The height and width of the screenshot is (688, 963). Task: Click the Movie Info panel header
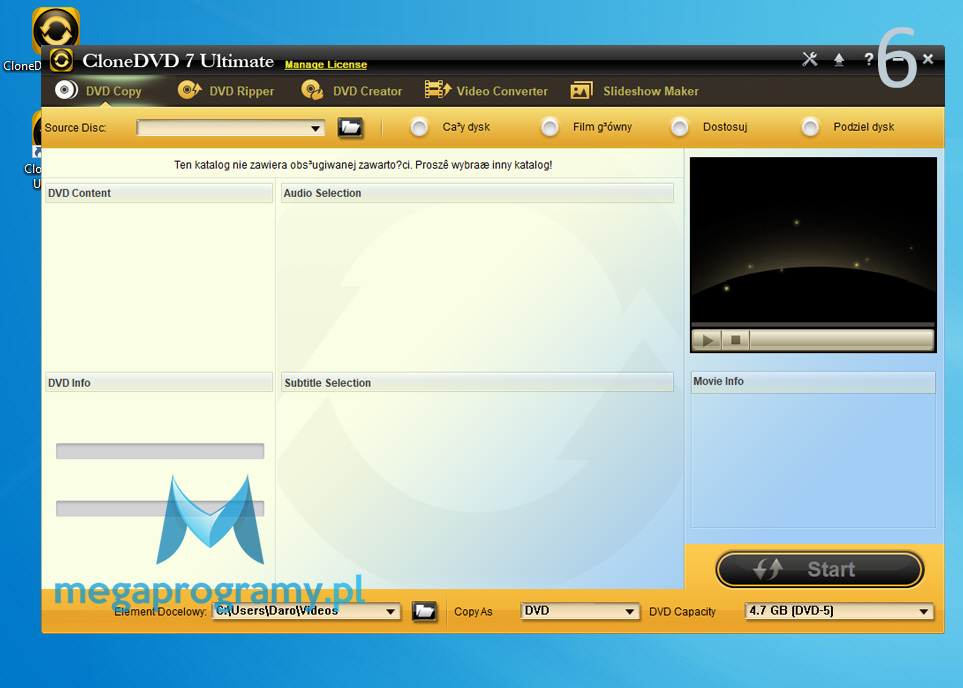pyautogui.click(x=813, y=381)
